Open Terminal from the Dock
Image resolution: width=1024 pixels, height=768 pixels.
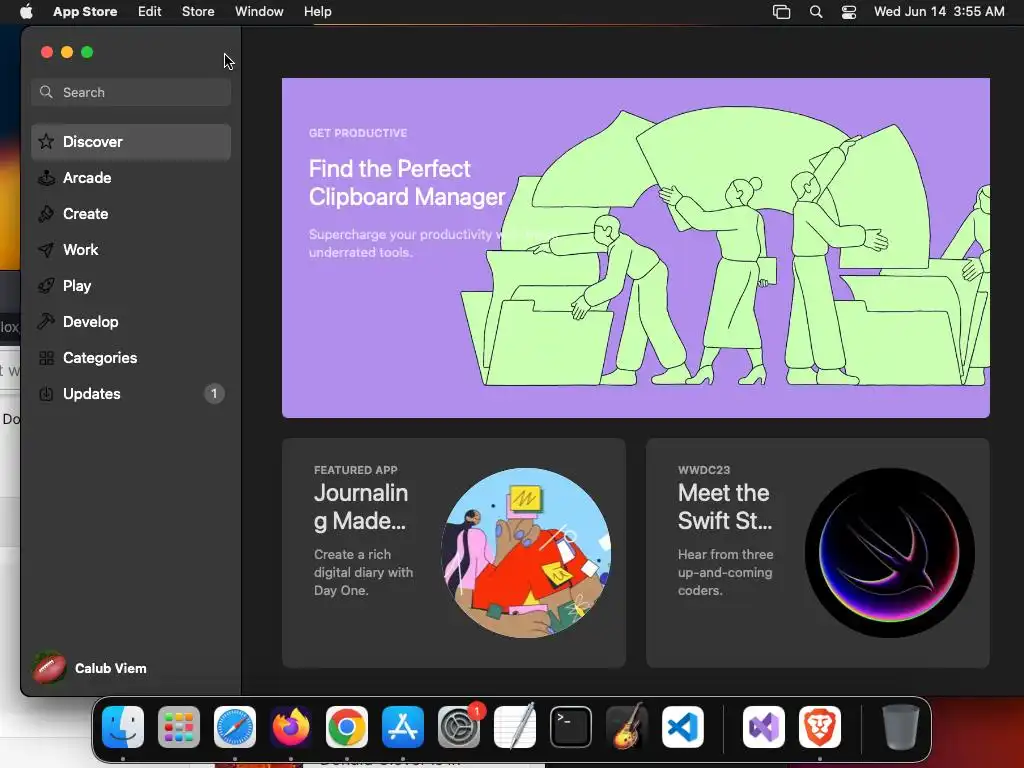tap(571, 727)
